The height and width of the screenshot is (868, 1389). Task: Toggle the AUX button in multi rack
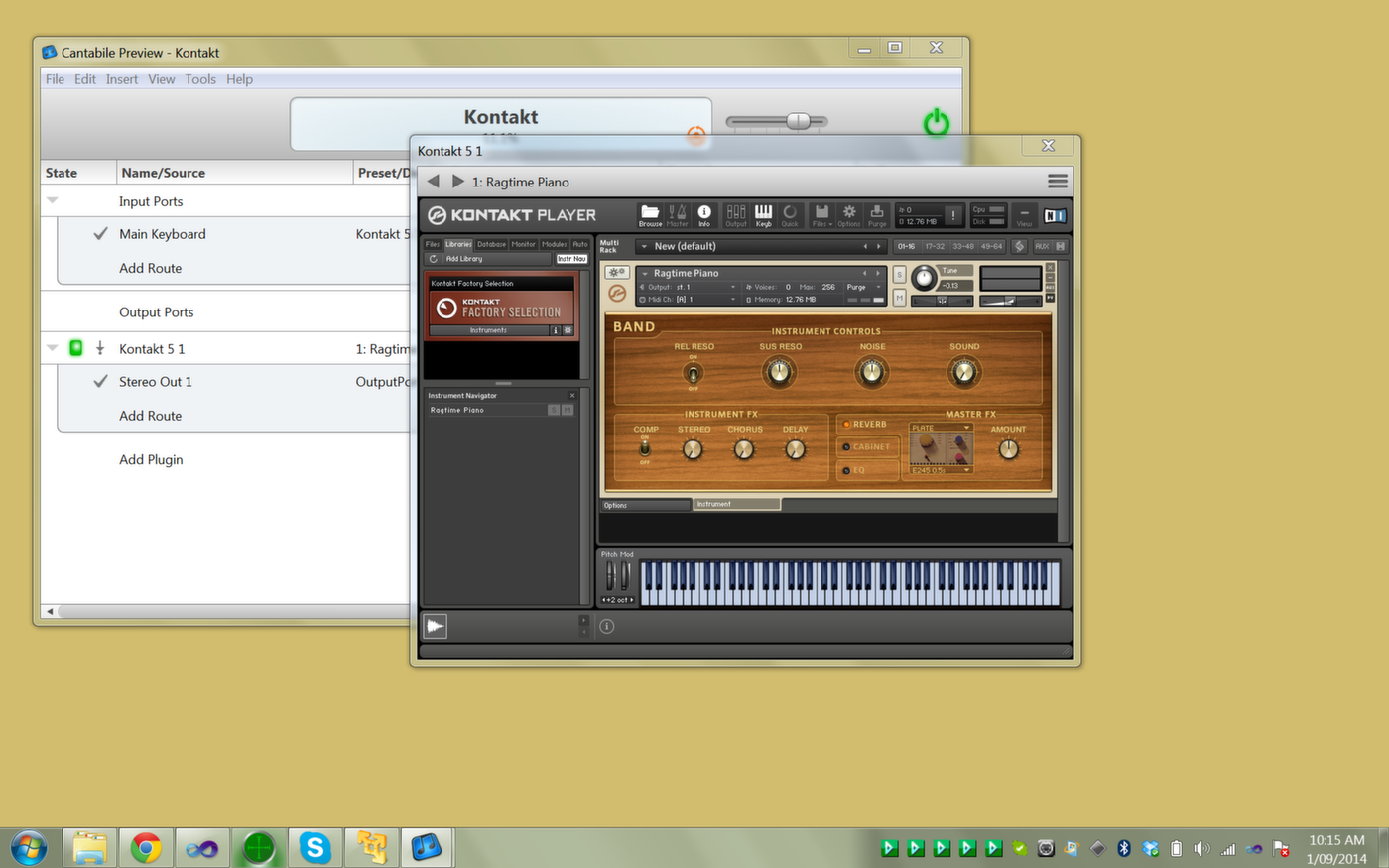(1042, 246)
